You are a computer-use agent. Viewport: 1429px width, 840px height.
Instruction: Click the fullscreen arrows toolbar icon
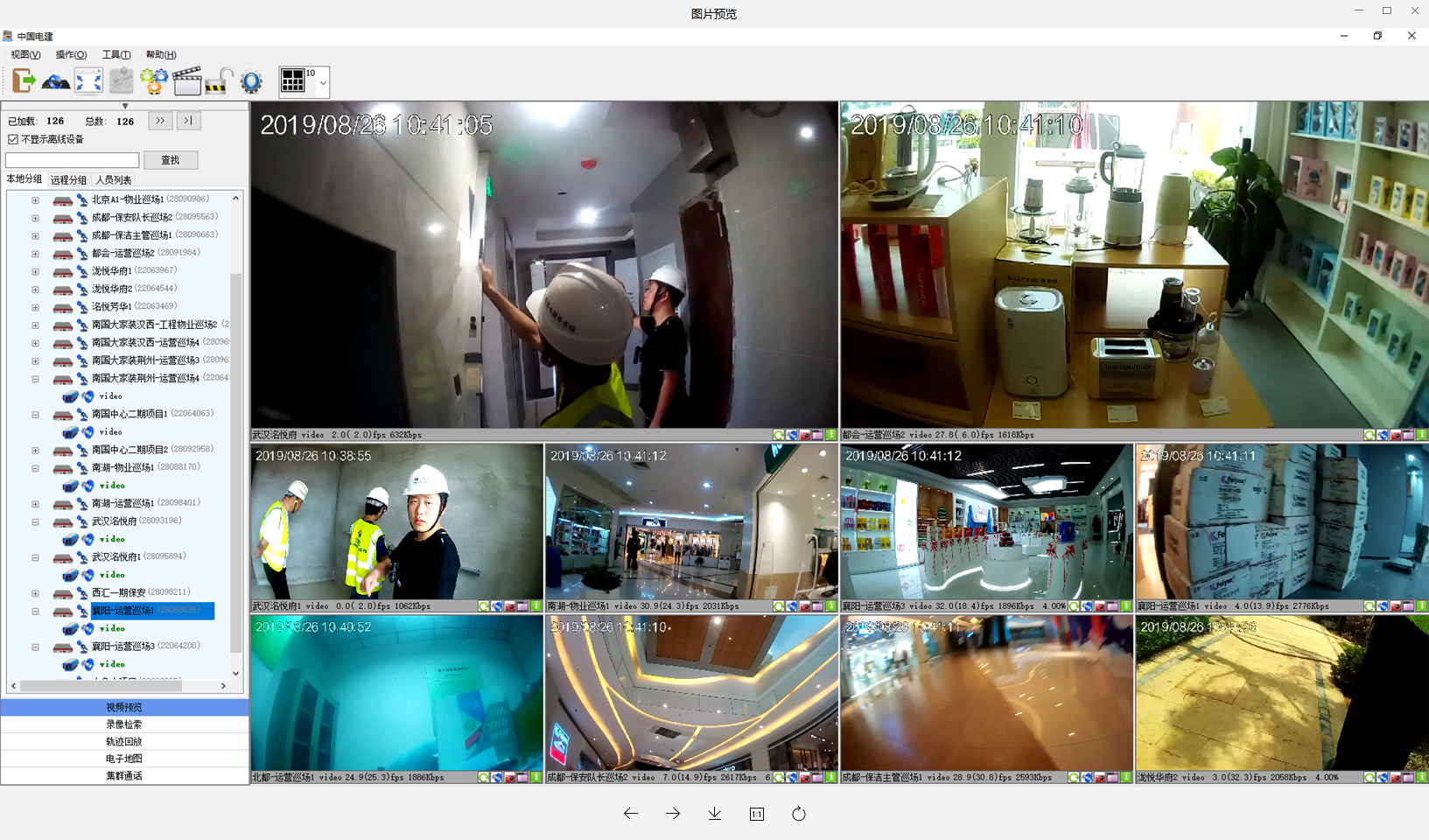[88, 80]
